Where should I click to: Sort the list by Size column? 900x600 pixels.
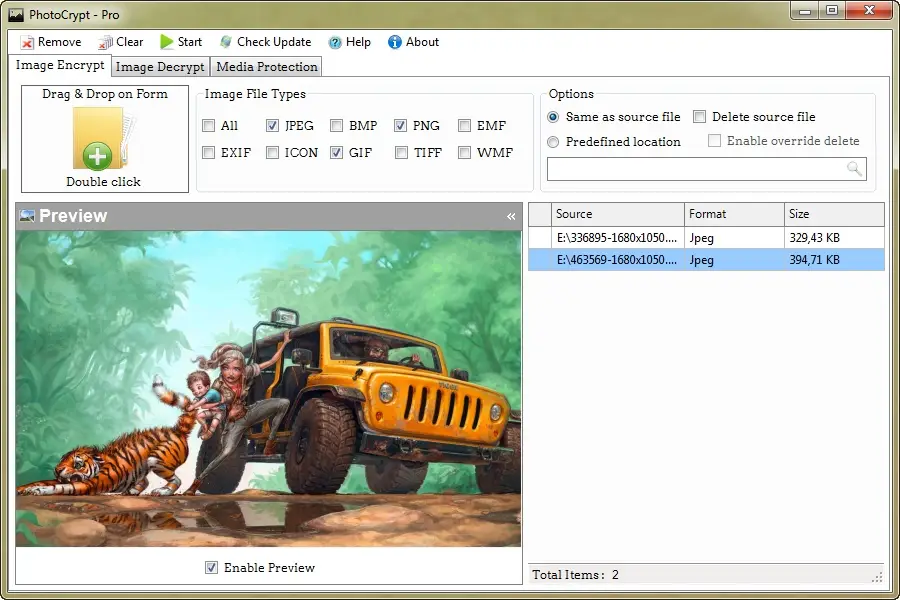834,214
